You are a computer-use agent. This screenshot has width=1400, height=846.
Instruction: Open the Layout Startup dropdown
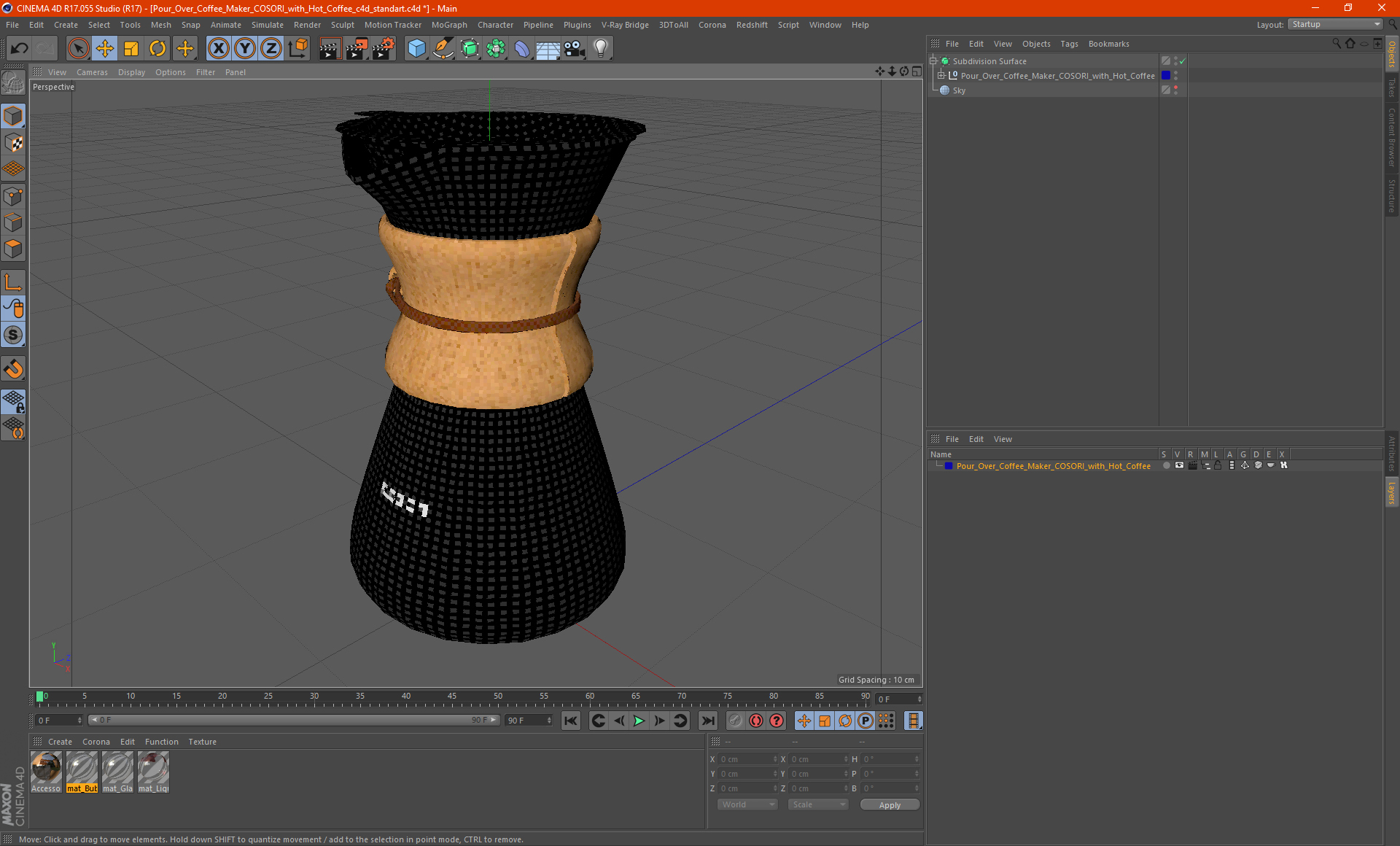tap(1336, 24)
